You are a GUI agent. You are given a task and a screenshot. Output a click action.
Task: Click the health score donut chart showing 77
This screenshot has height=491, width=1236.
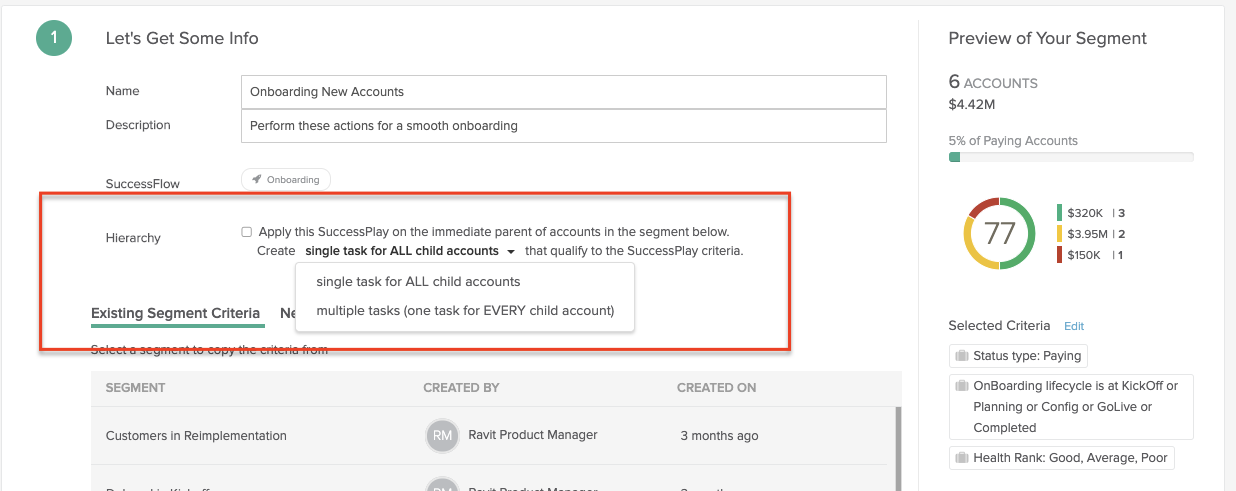click(1000, 233)
